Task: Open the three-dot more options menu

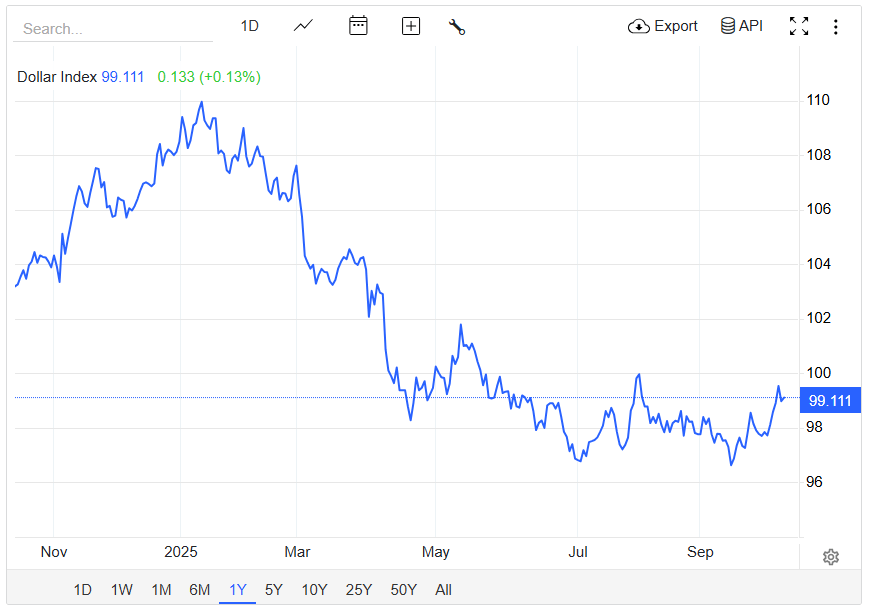Action: [x=836, y=27]
